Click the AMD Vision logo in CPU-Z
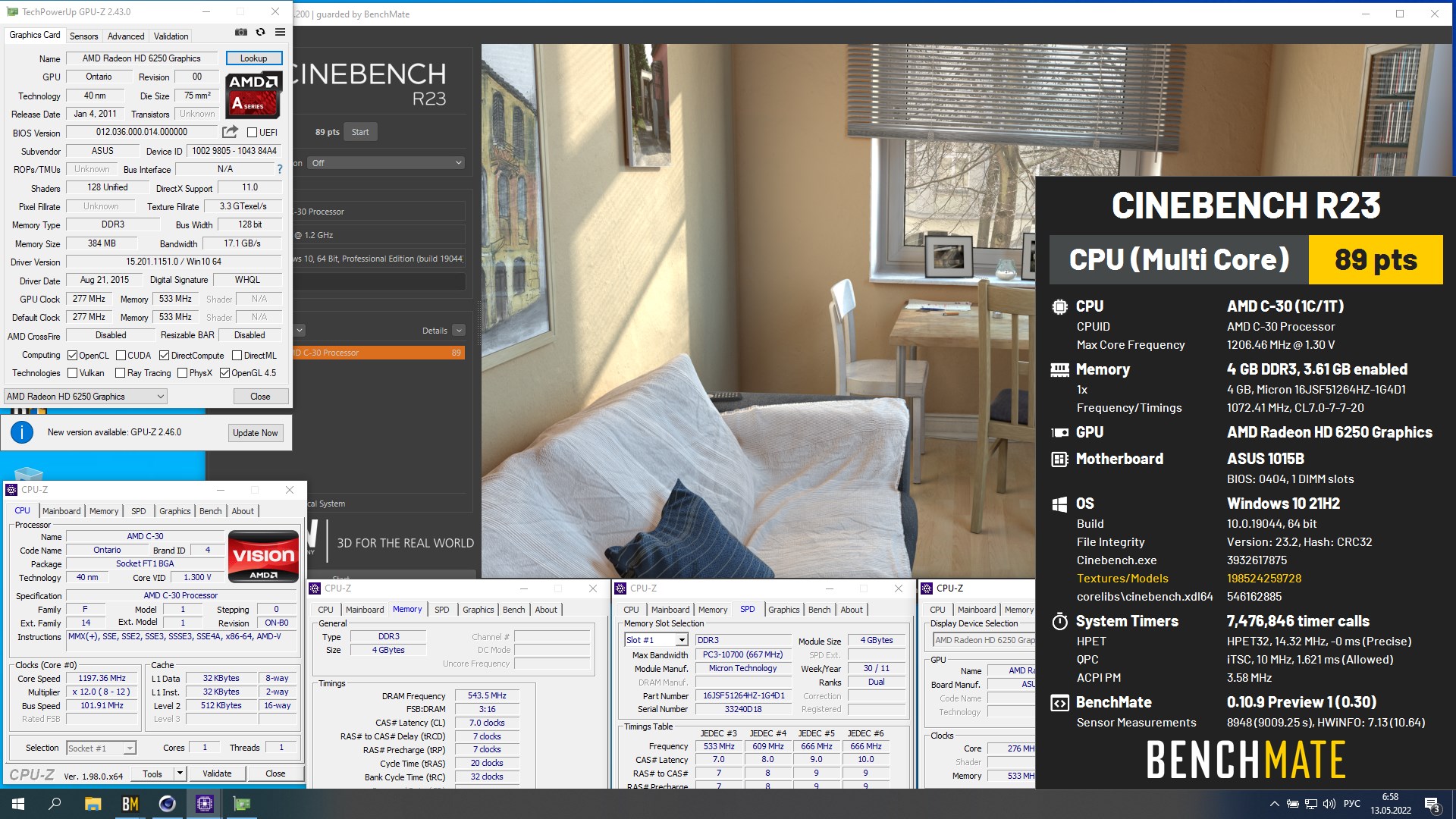 [263, 556]
